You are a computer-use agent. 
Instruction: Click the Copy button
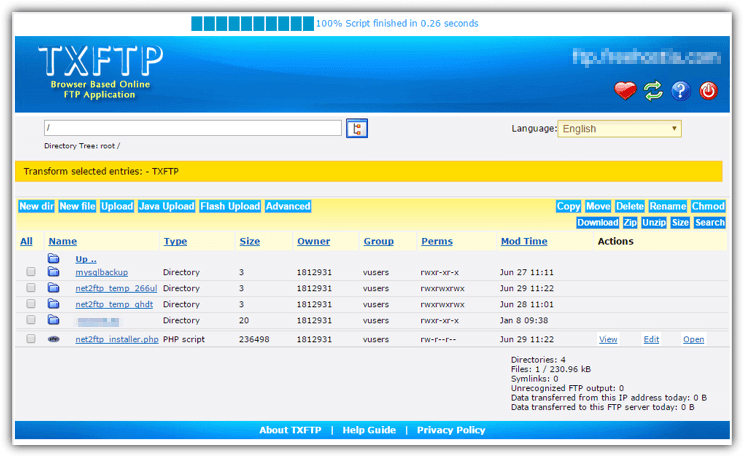point(568,206)
